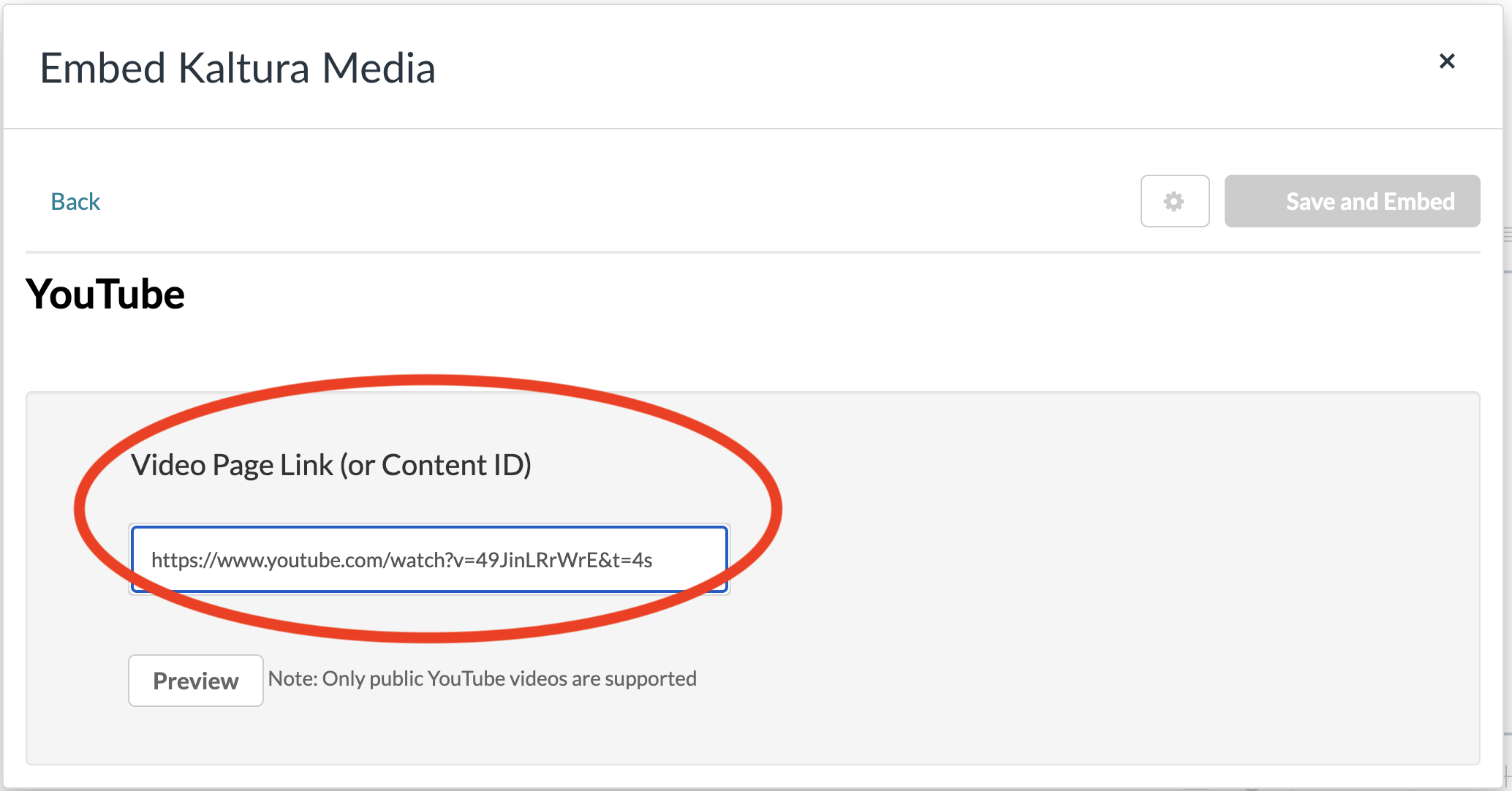This screenshot has height=791, width=1512.
Task: Click the 'Embed Kaltura Media' dialog title
Action: point(237,68)
